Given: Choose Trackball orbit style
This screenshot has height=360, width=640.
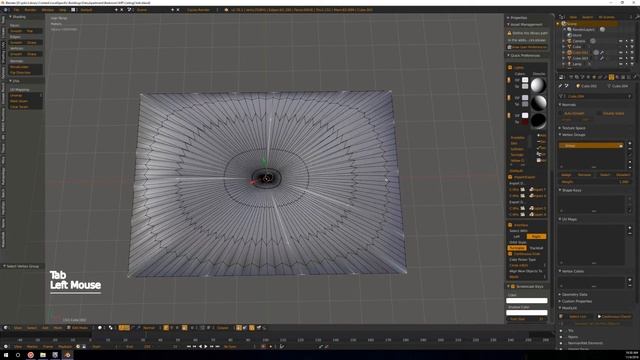Looking at the screenshot, I should (x=536, y=248).
